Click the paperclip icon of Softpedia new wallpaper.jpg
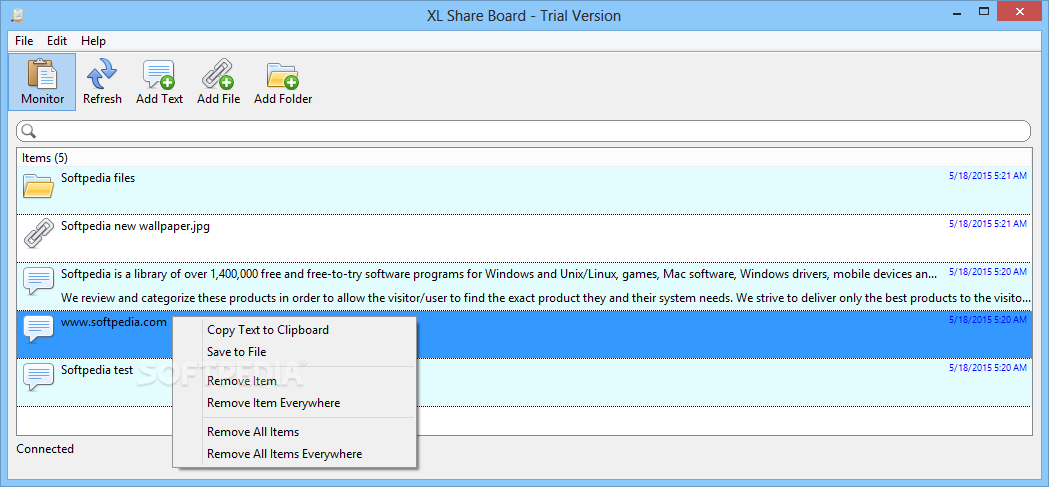 click(x=38, y=234)
